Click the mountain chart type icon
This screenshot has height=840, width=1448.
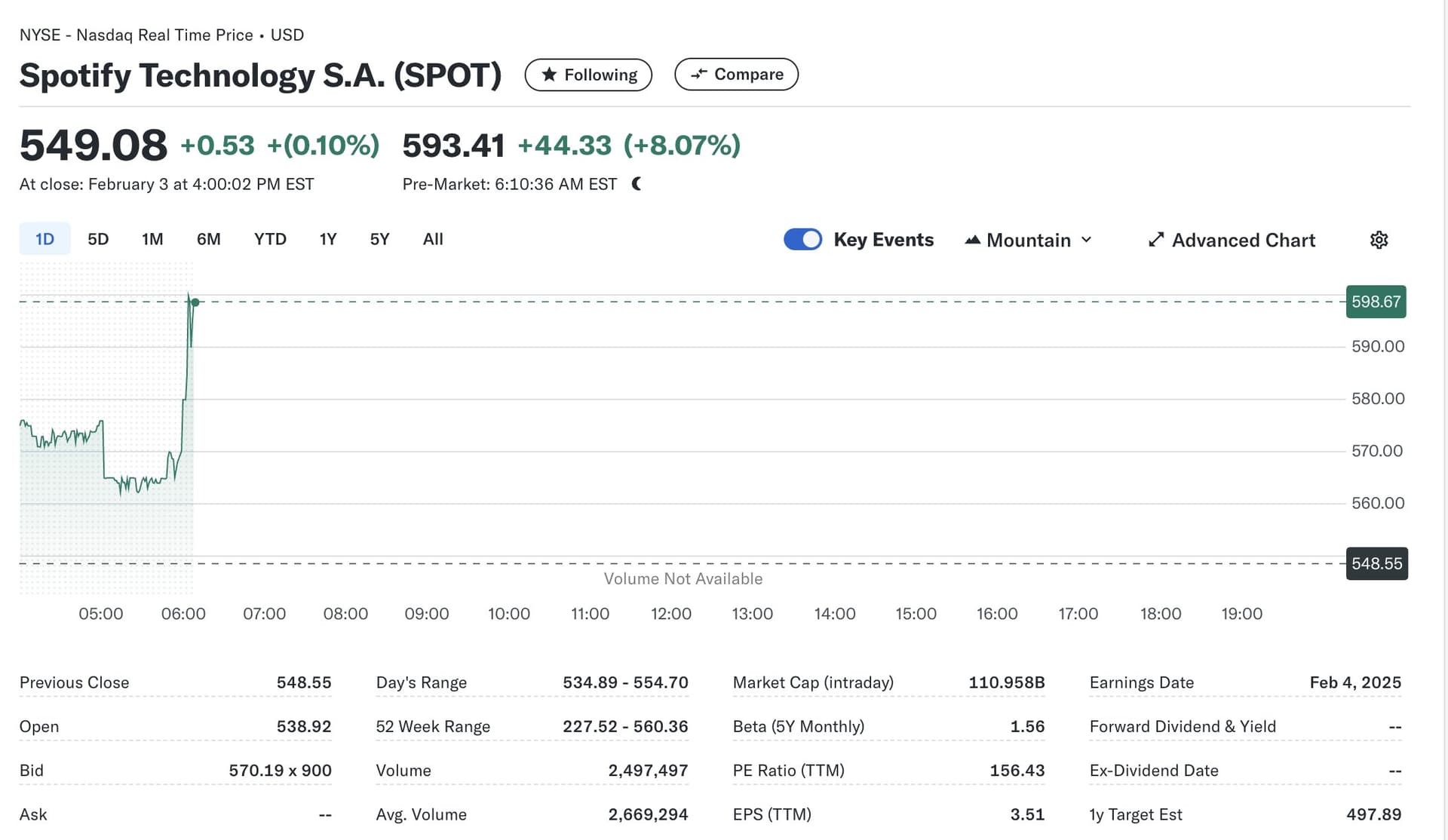972,240
